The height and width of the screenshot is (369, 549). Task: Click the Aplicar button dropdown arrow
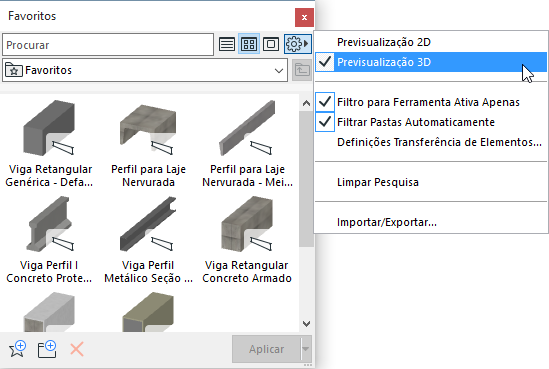306,349
